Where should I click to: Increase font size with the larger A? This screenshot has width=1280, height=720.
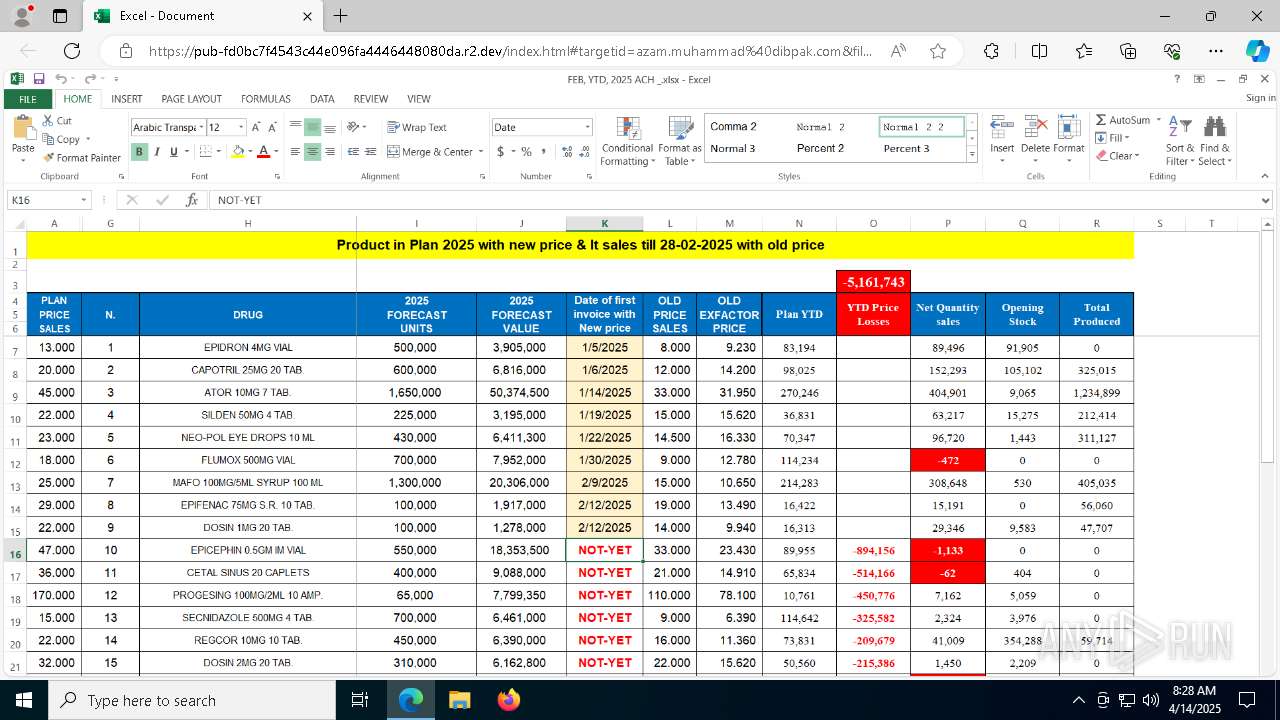point(256,127)
